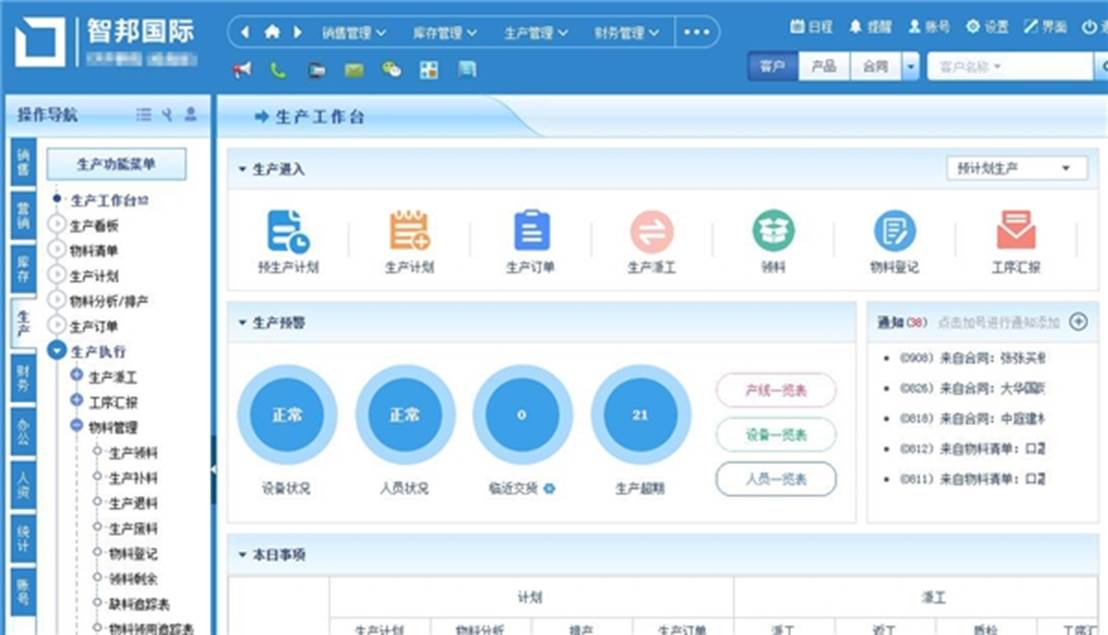1108x635 pixels.
Task: Open the dropdown arrow next to 合同 tab
Action: click(x=910, y=66)
